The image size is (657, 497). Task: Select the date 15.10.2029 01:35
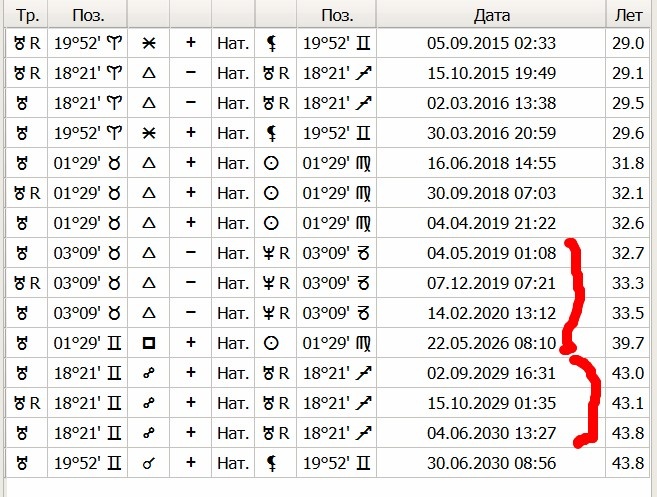pos(491,403)
